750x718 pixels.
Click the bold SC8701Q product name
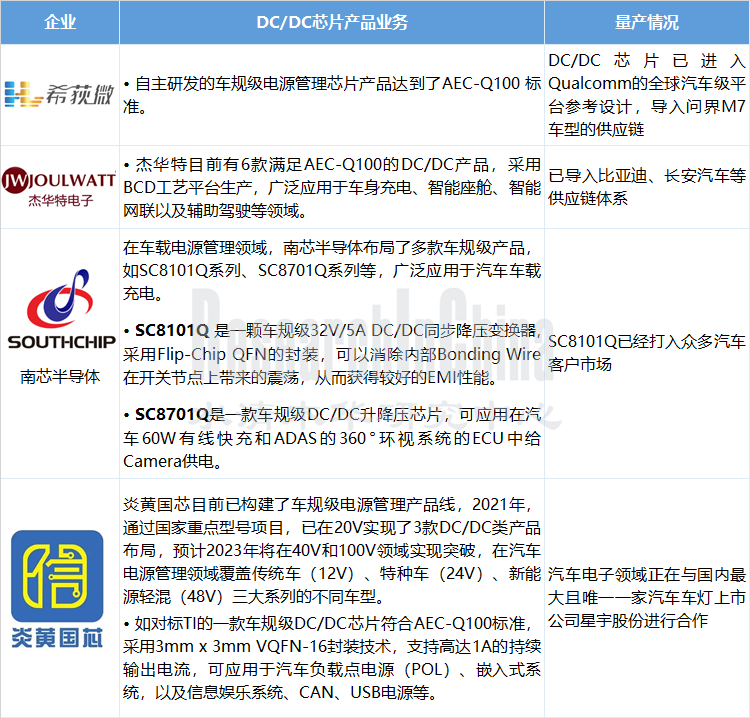tap(172, 414)
